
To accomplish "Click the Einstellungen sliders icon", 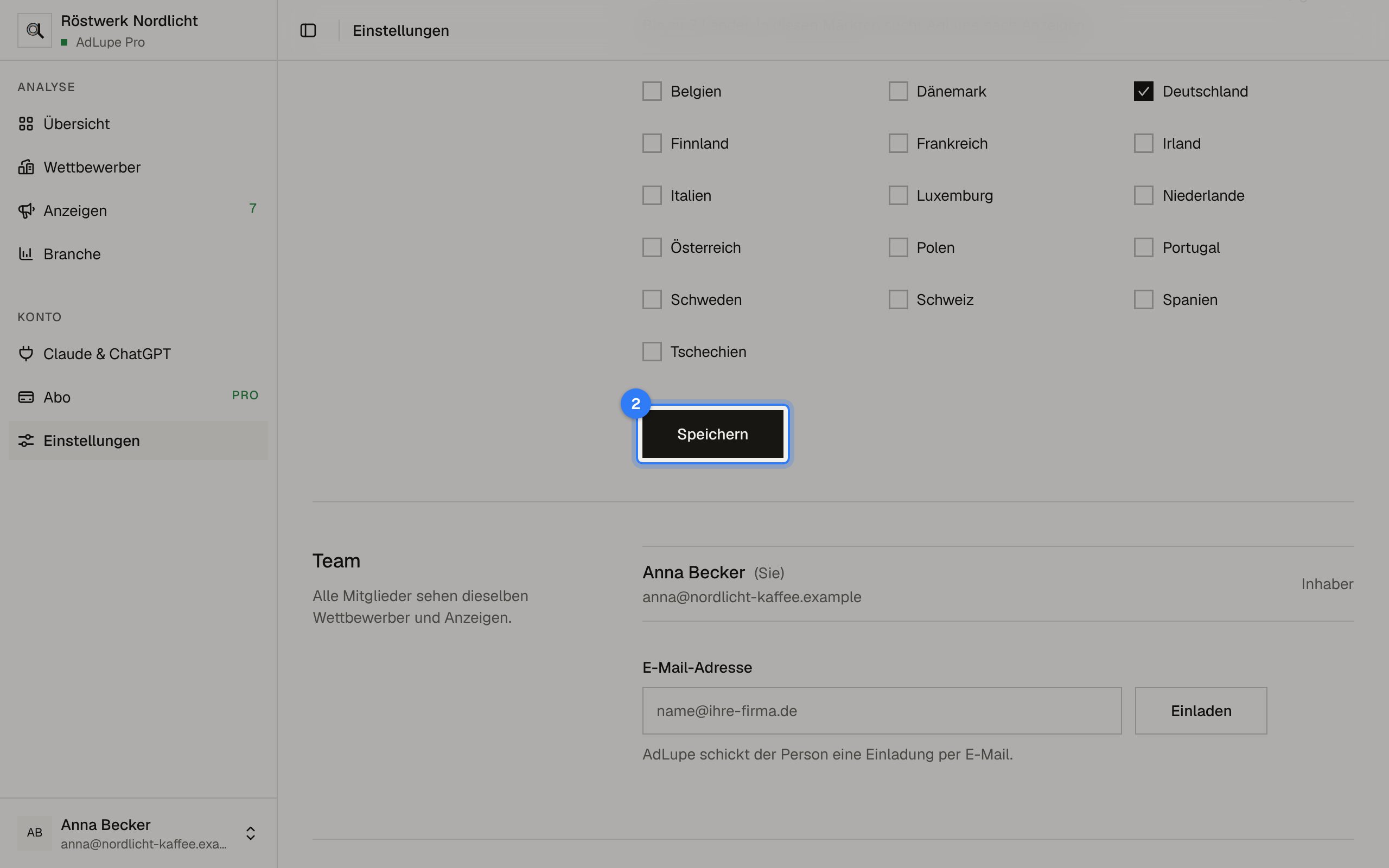I will tap(26, 441).
